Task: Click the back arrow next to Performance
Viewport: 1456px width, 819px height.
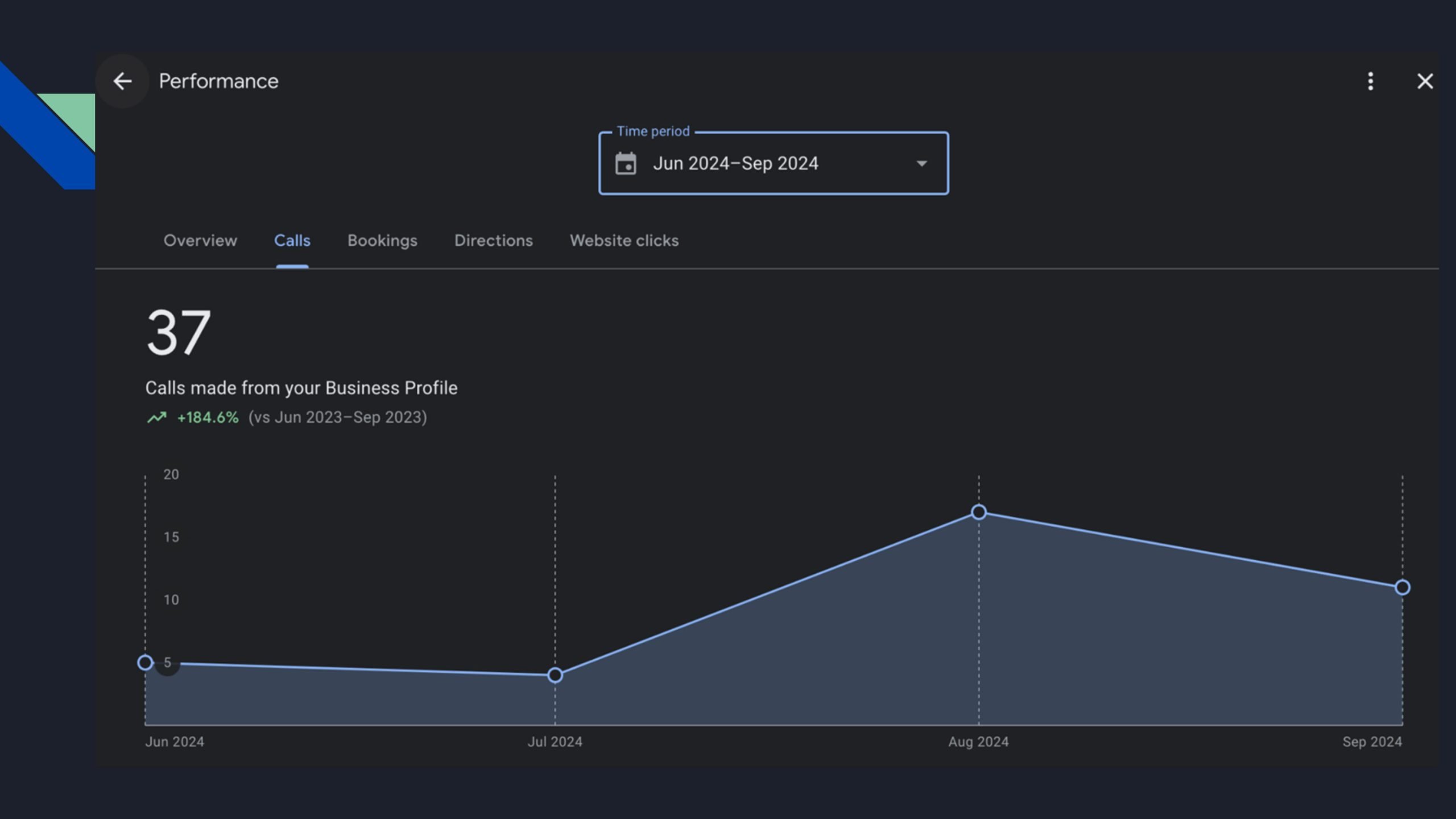Action: coord(122,81)
